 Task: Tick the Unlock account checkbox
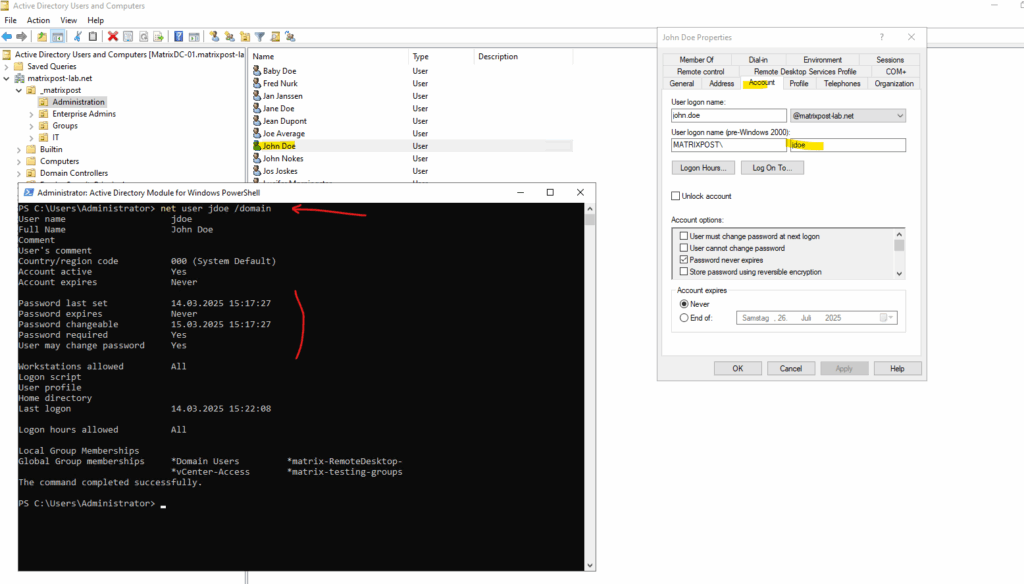click(x=675, y=196)
